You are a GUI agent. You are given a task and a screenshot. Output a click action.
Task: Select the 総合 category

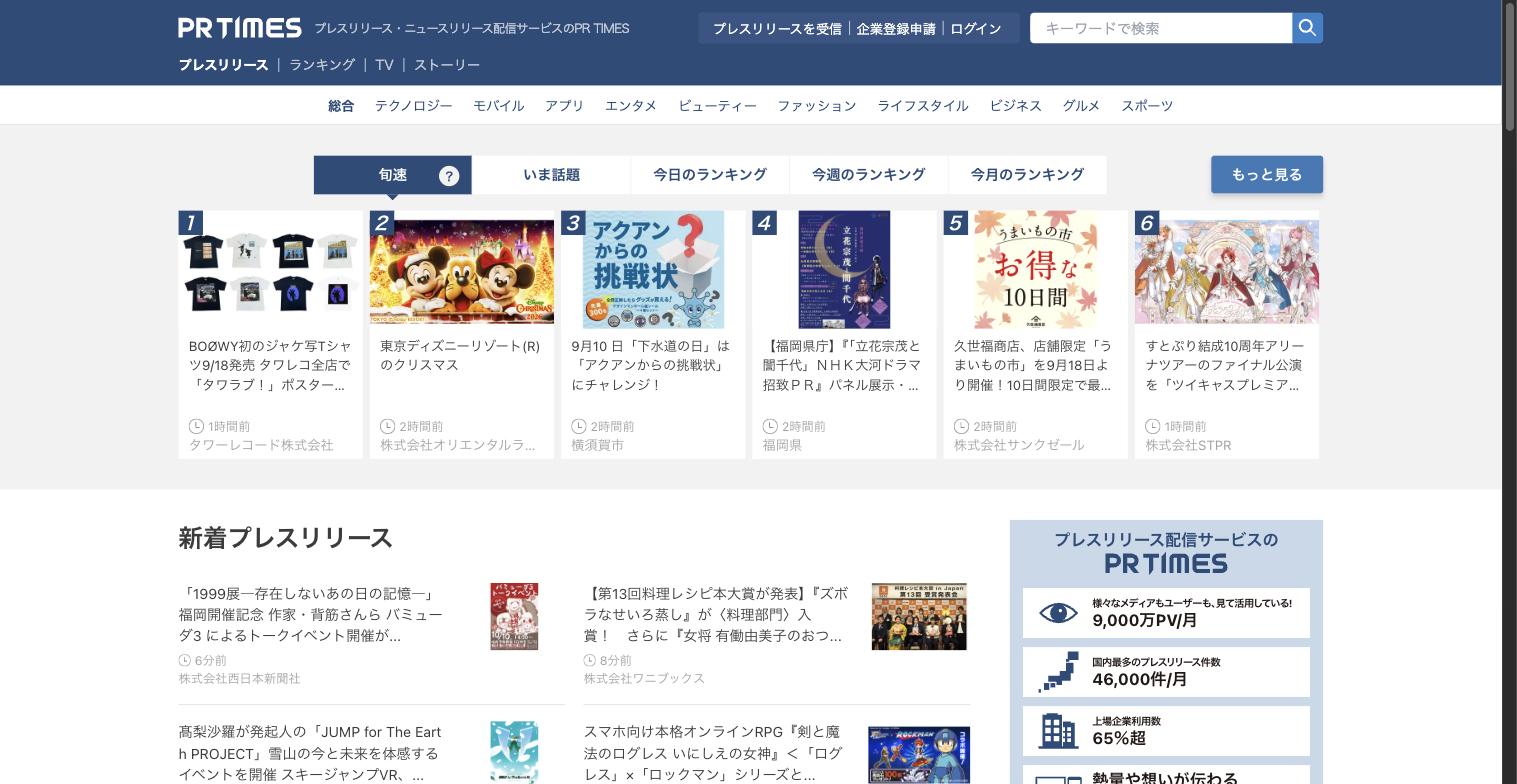click(x=341, y=105)
